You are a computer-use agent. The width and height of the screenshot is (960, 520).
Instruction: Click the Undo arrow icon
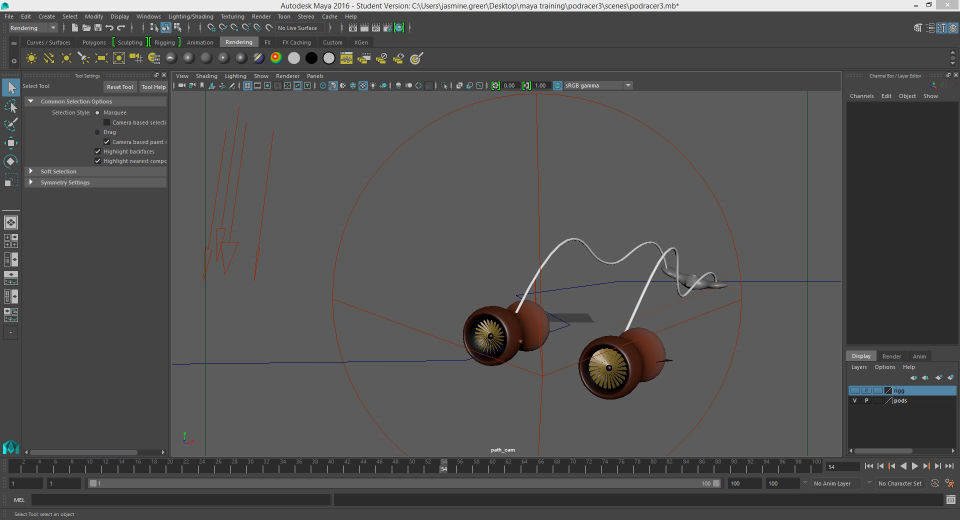point(109,28)
